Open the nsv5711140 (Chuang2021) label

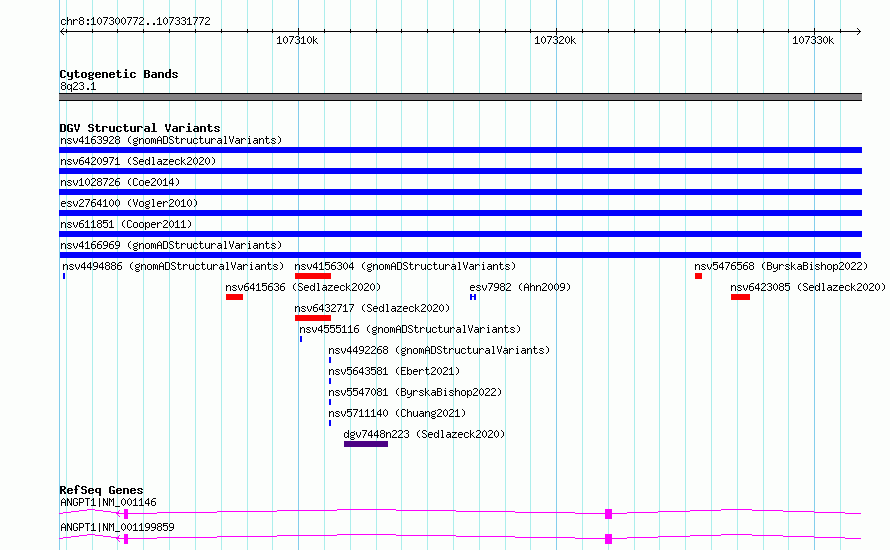tap(397, 413)
